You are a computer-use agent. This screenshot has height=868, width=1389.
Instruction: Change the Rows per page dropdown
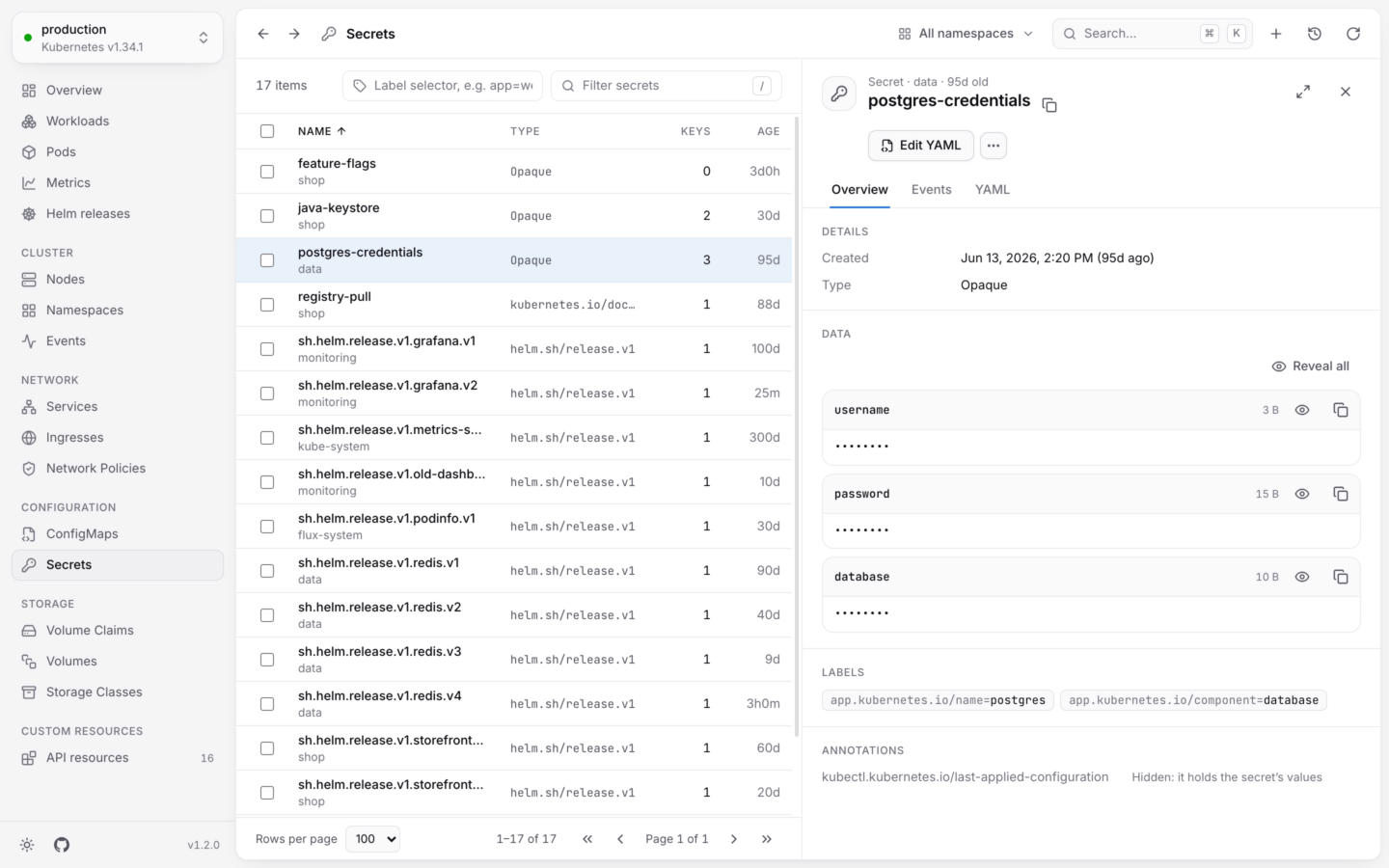[x=375, y=839]
